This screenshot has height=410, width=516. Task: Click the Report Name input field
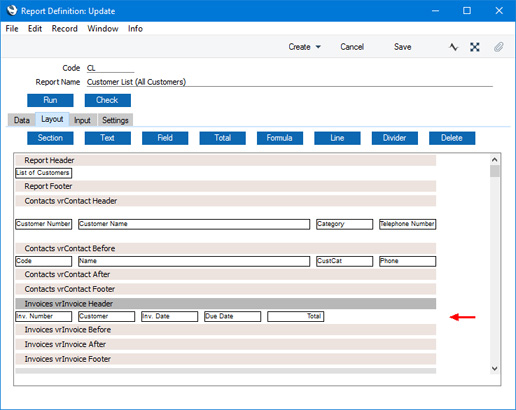(289, 82)
